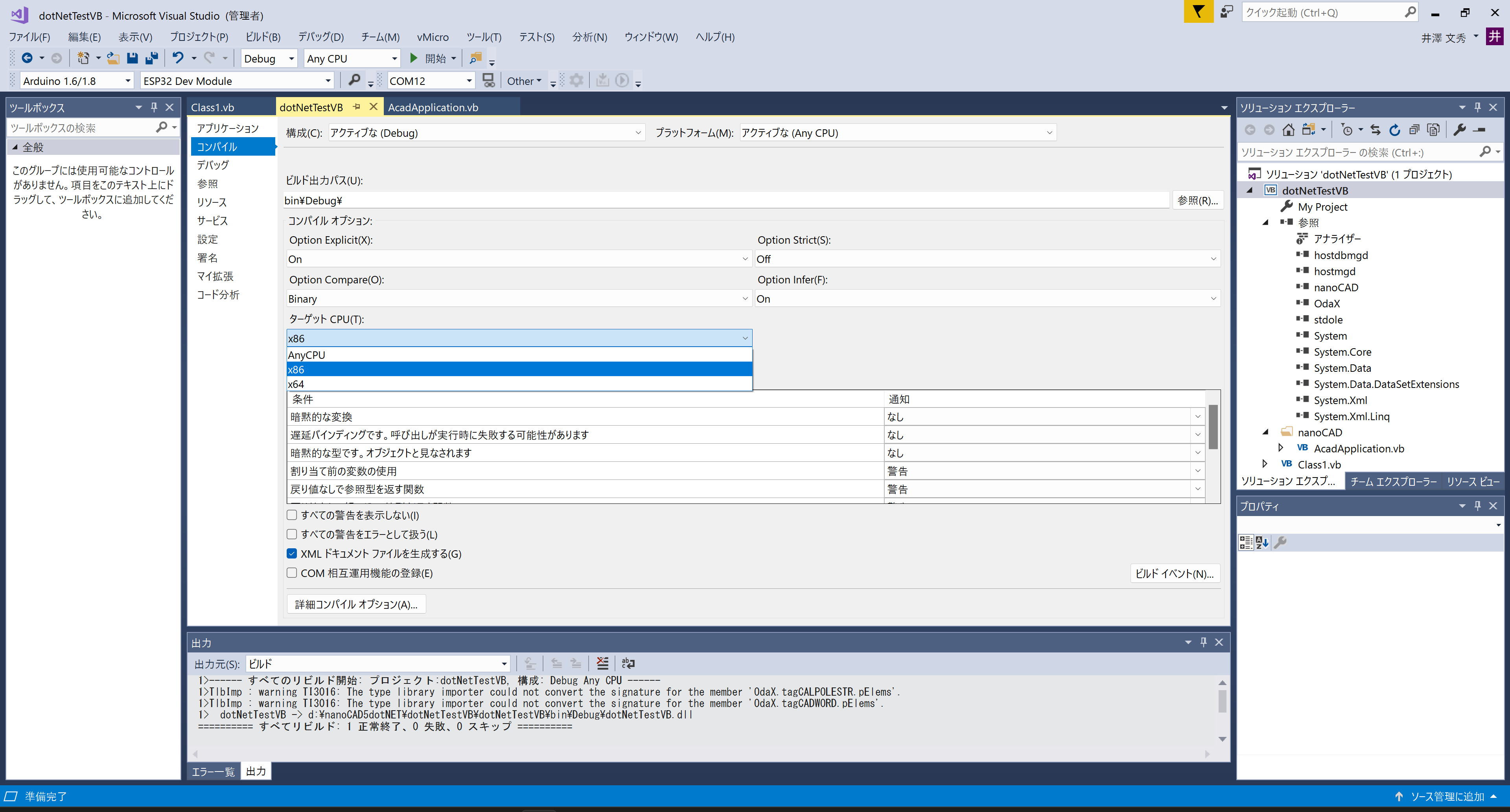The height and width of the screenshot is (812, 1510).
Task: Click the preview selected items icon
Action: click(1479, 130)
